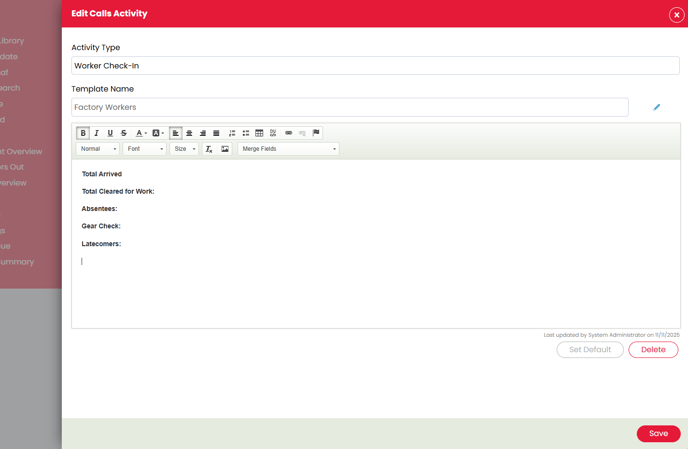Image resolution: width=688 pixels, height=449 pixels.
Task: Insert a bulleted list
Action: click(x=246, y=133)
